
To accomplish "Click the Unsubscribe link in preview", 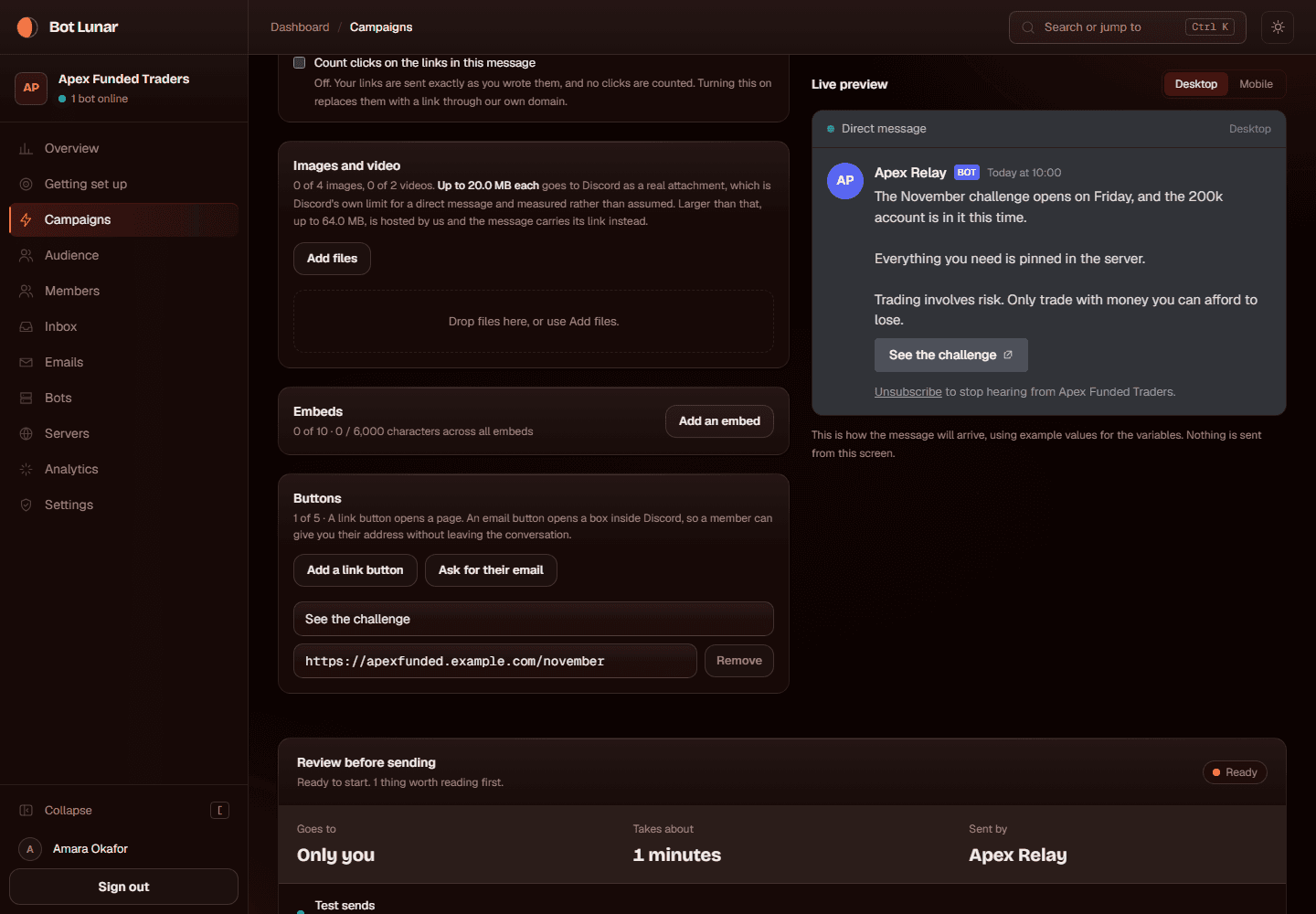I will coord(907,392).
